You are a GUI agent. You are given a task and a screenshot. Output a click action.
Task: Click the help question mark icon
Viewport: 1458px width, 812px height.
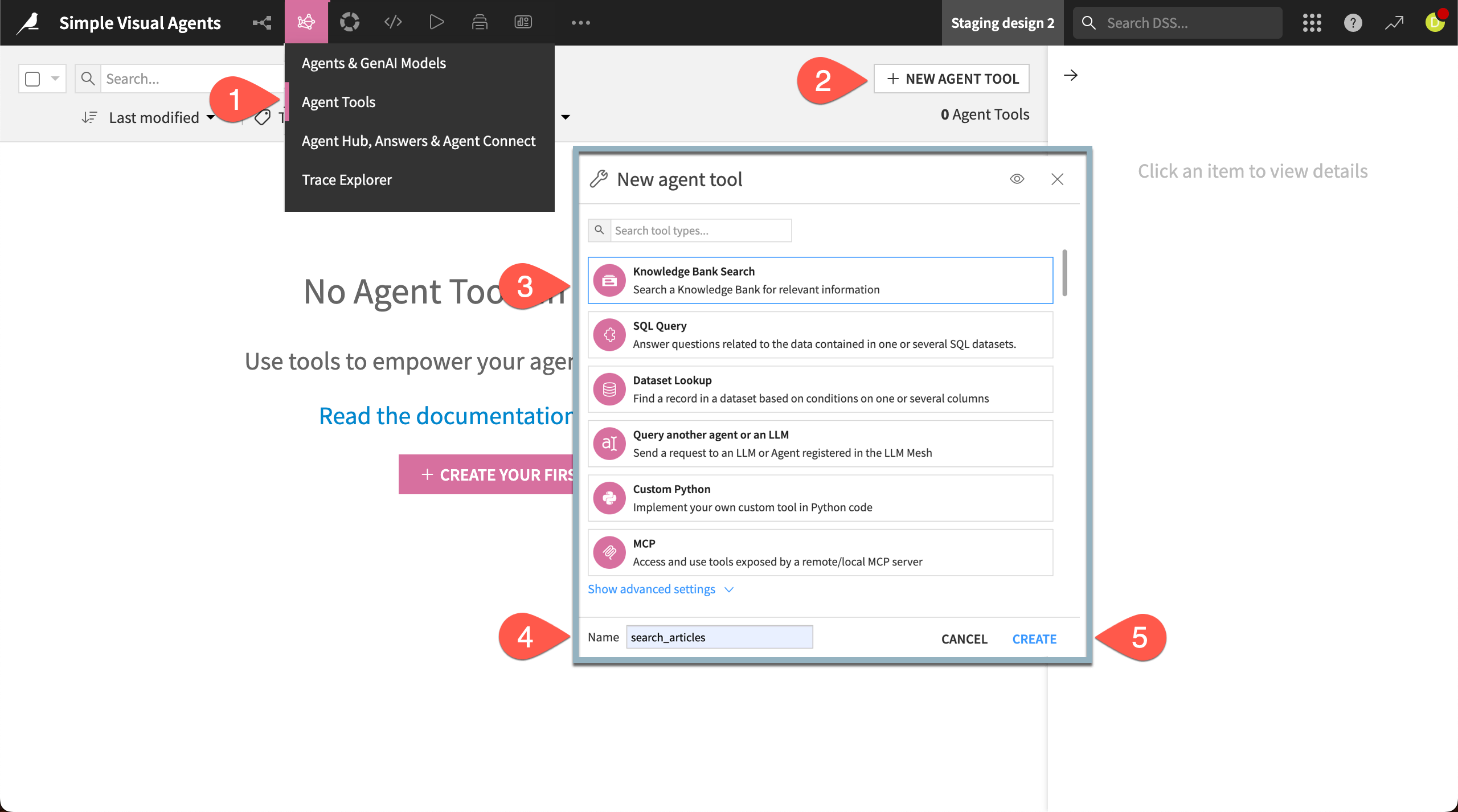[1353, 23]
